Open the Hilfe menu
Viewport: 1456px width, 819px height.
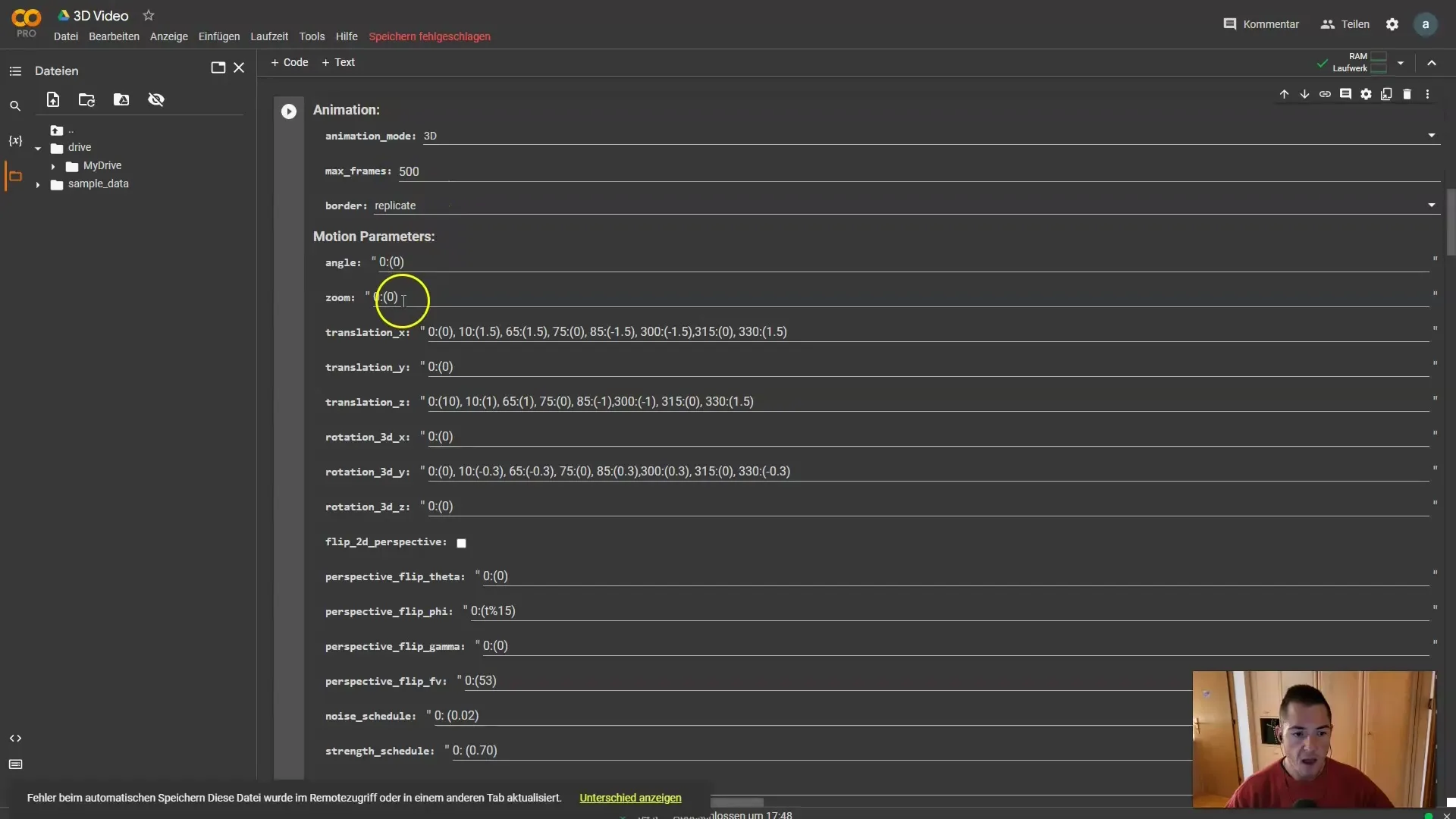pyautogui.click(x=347, y=36)
